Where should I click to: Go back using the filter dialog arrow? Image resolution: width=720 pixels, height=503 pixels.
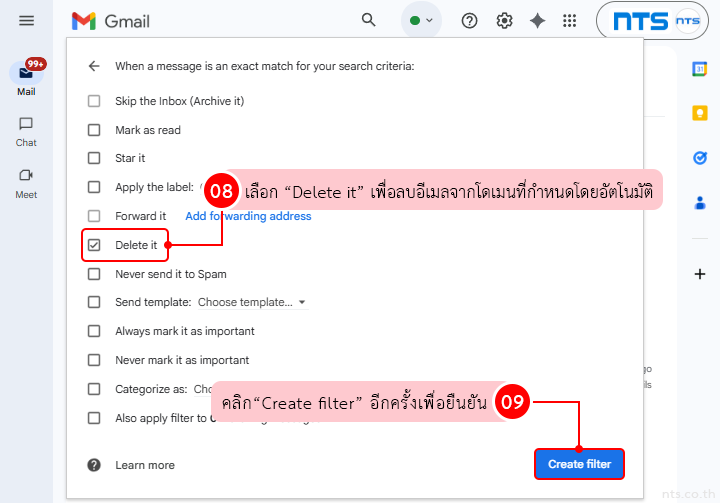coord(94,66)
